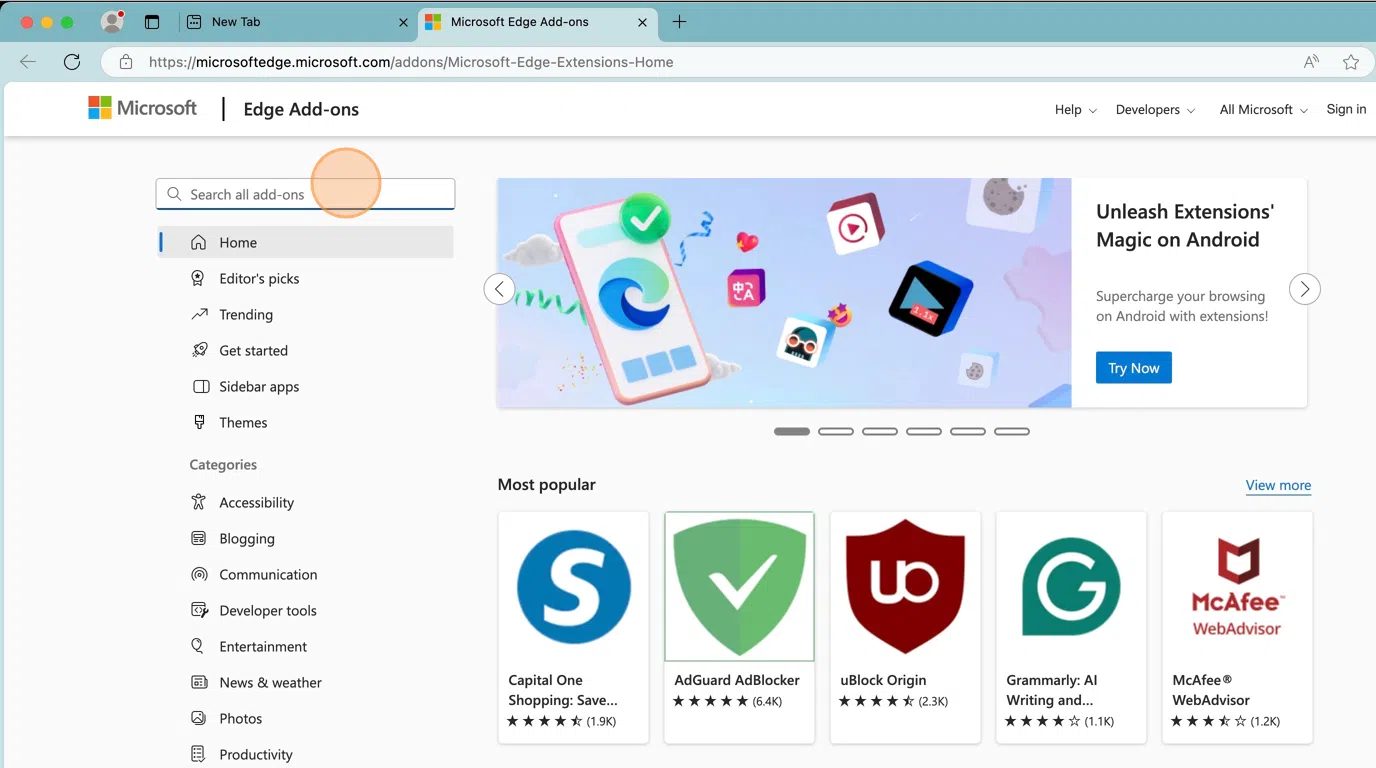The image size is (1376, 768).
Task: Open Get started section
Action: pos(306,350)
